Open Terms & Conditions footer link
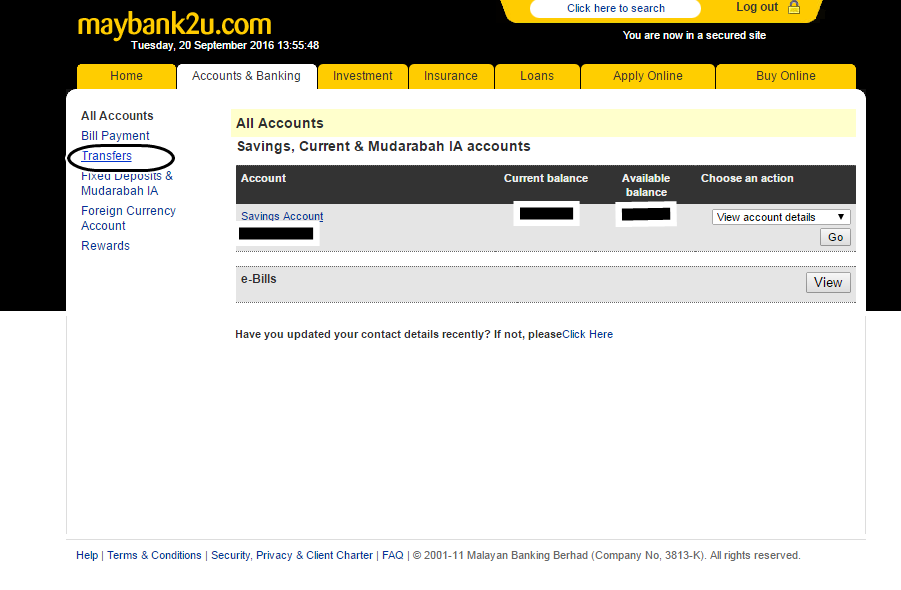 pyautogui.click(x=154, y=556)
